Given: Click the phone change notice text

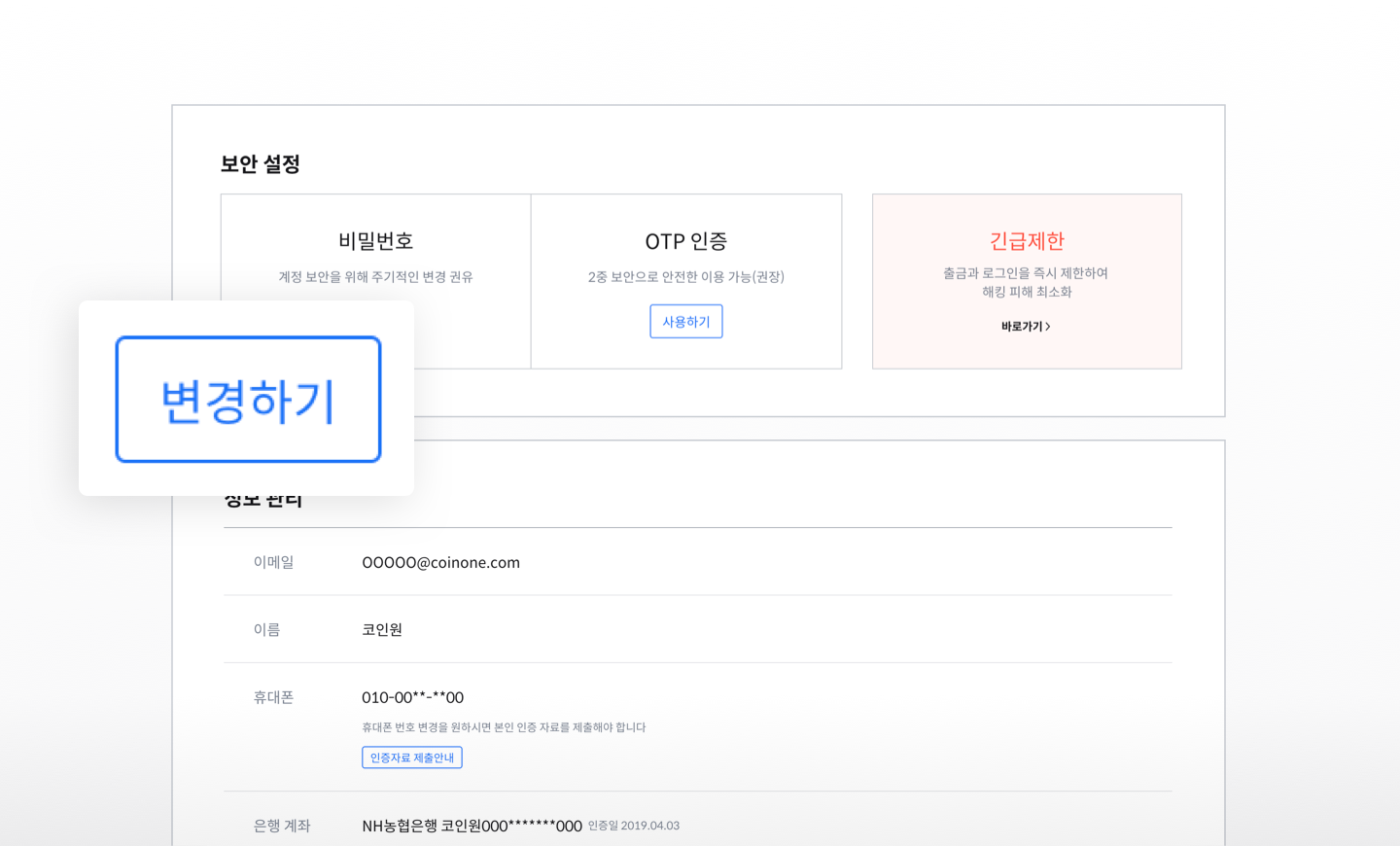Looking at the screenshot, I should pyautogui.click(x=506, y=727).
